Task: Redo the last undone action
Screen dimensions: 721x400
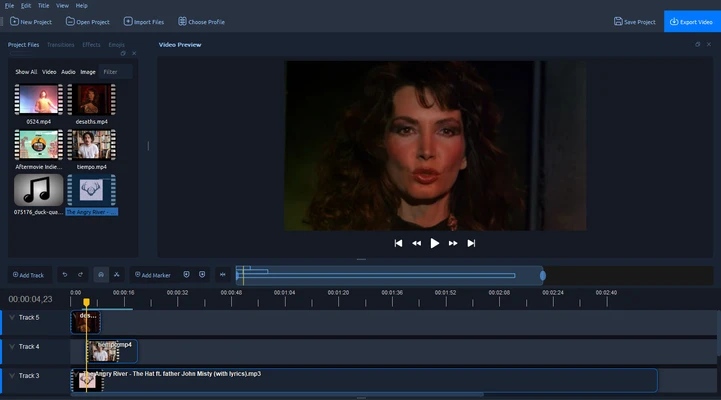Action: tap(80, 274)
